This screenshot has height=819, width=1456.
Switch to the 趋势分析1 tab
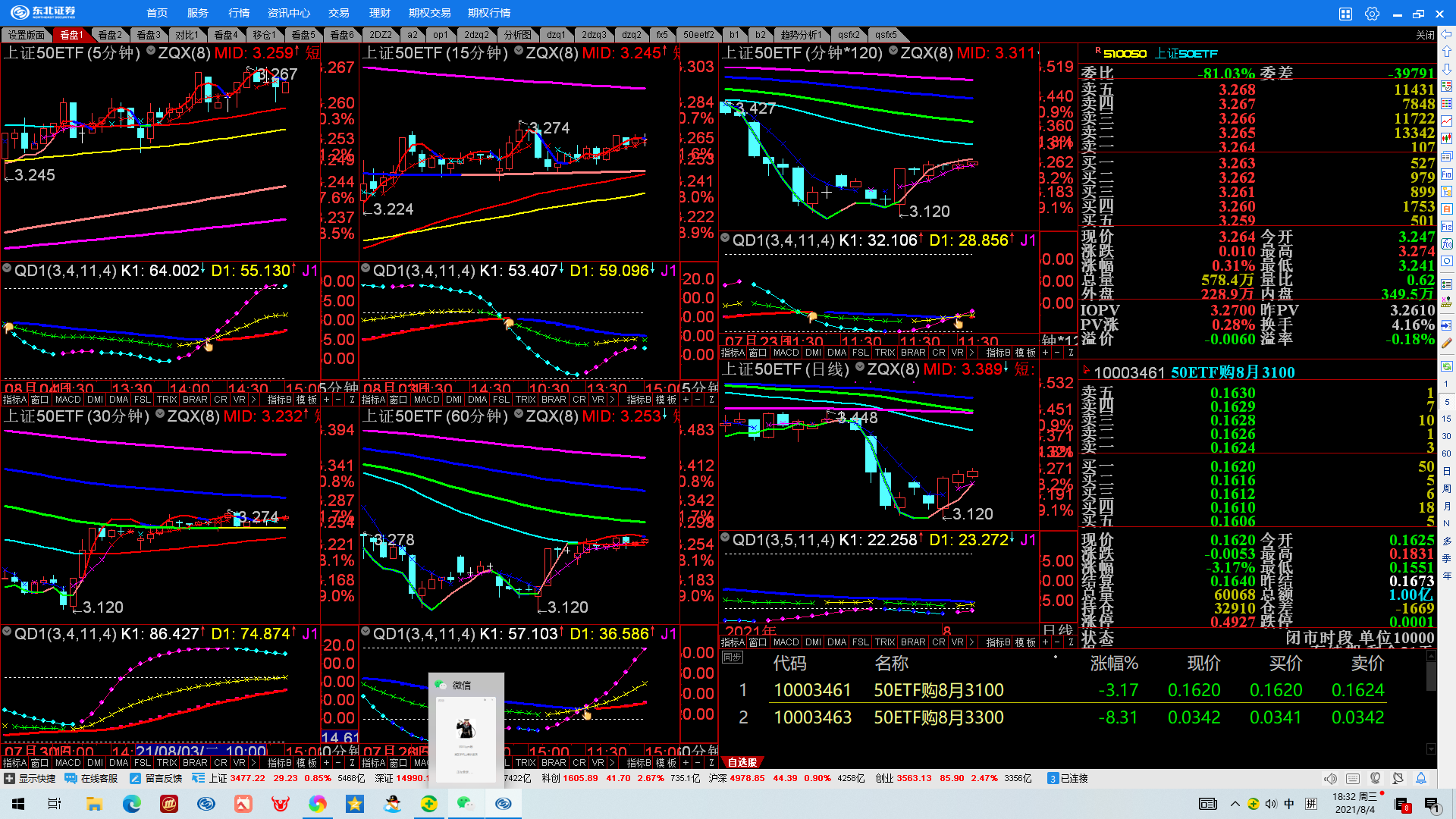click(x=801, y=35)
